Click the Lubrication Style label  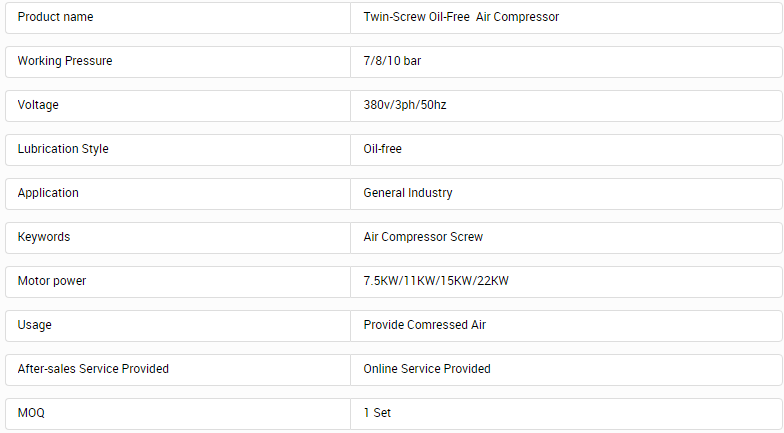coord(63,149)
